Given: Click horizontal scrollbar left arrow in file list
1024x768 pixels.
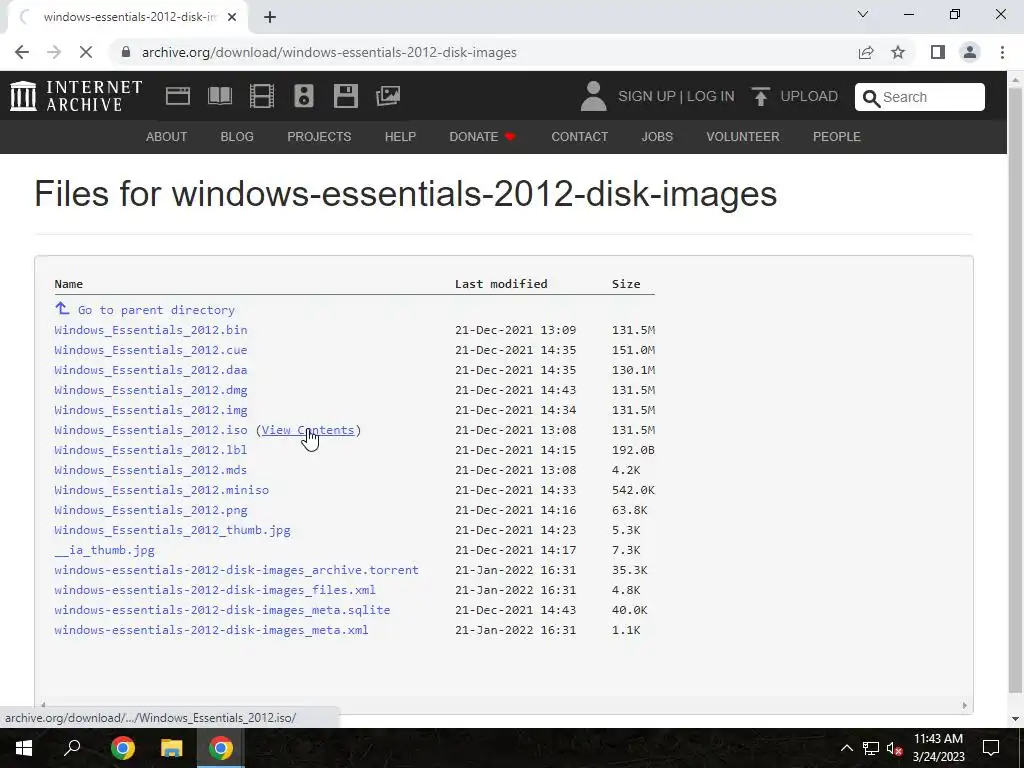Looking at the screenshot, I should pos(43,705).
